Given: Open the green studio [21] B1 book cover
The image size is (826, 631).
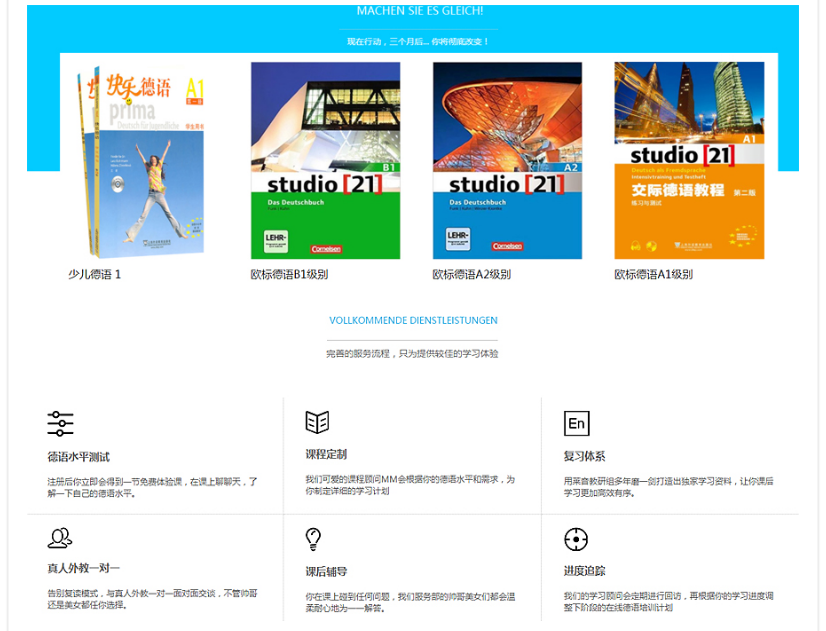Looking at the screenshot, I should point(326,161).
